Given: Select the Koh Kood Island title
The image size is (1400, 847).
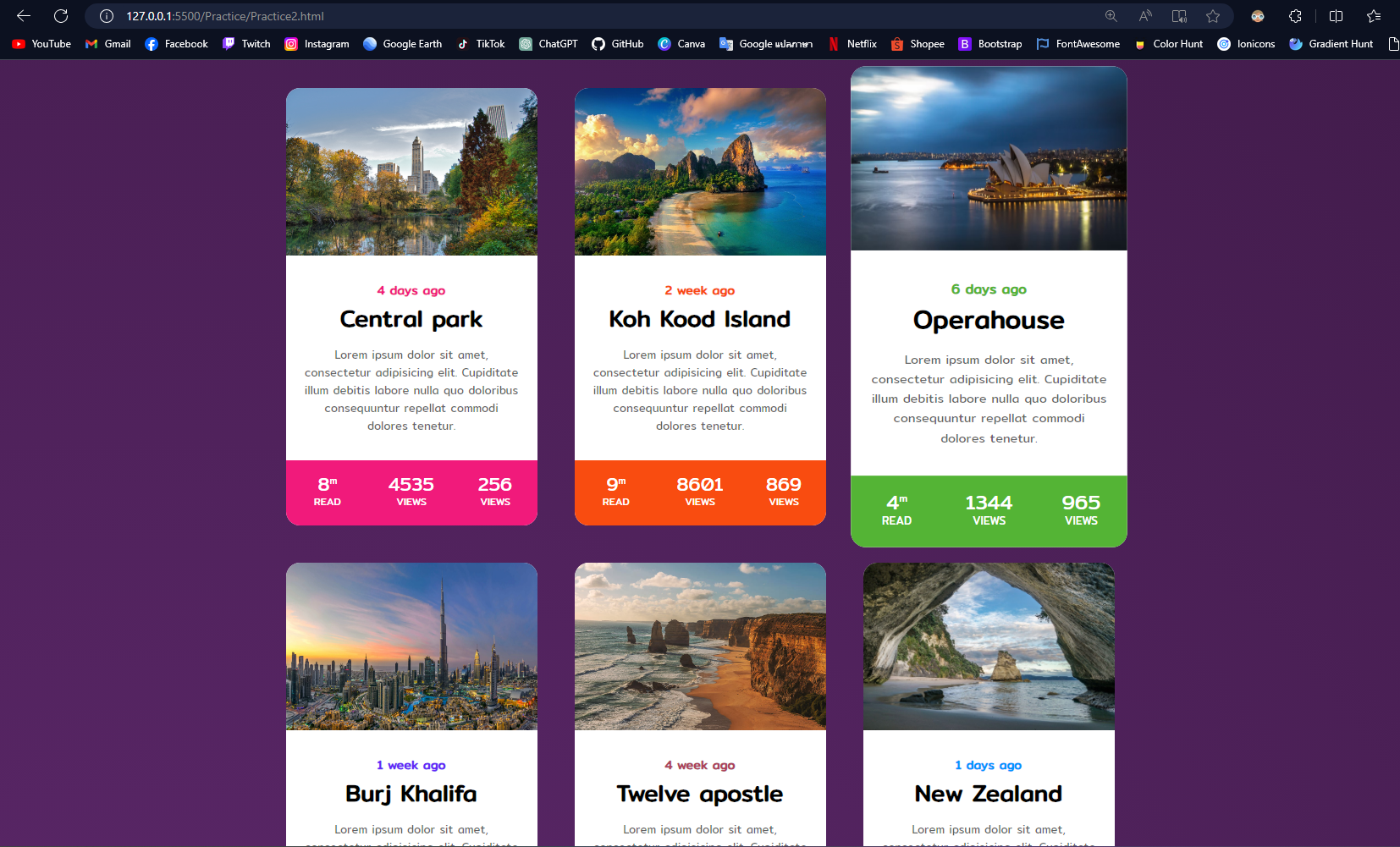Looking at the screenshot, I should (700, 319).
